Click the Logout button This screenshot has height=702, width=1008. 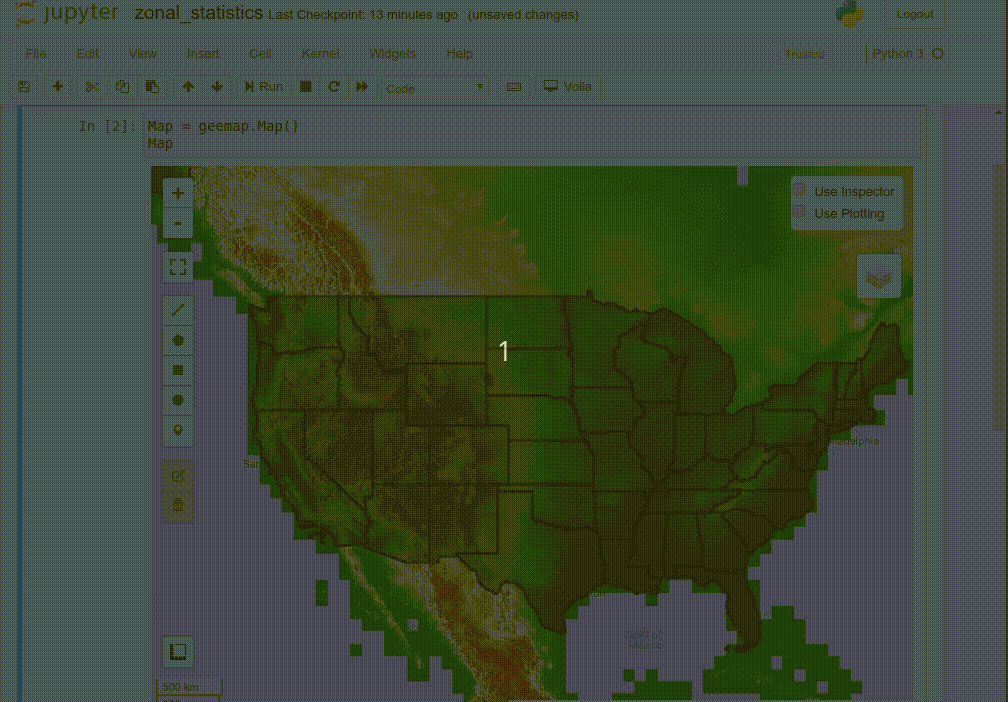coord(915,14)
